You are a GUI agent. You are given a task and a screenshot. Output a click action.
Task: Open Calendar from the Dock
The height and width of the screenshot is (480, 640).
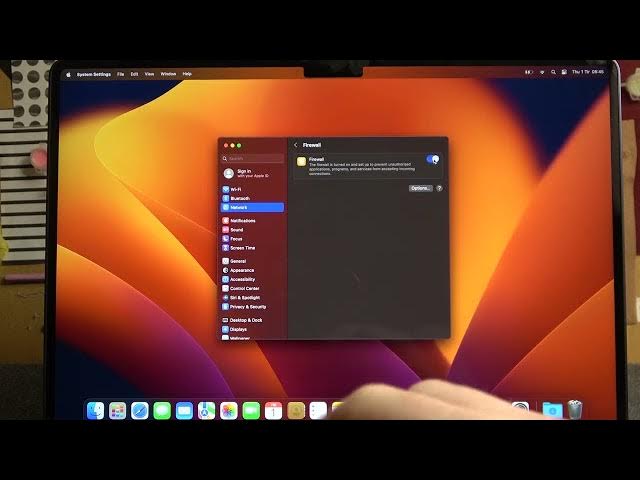pyautogui.click(x=273, y=410)
